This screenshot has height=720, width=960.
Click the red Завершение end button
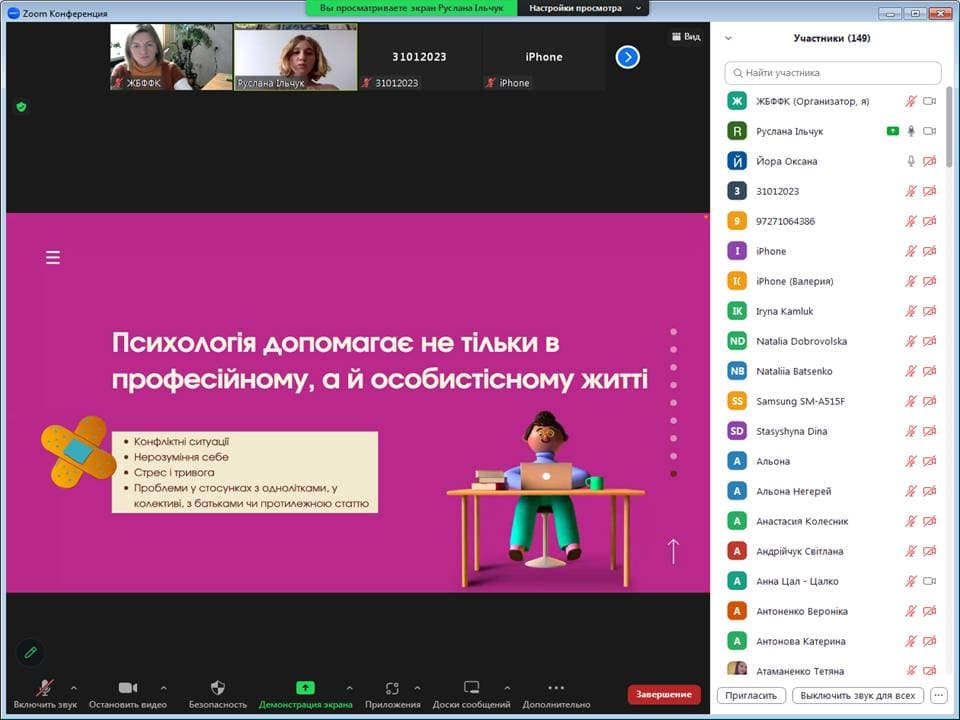664,694
